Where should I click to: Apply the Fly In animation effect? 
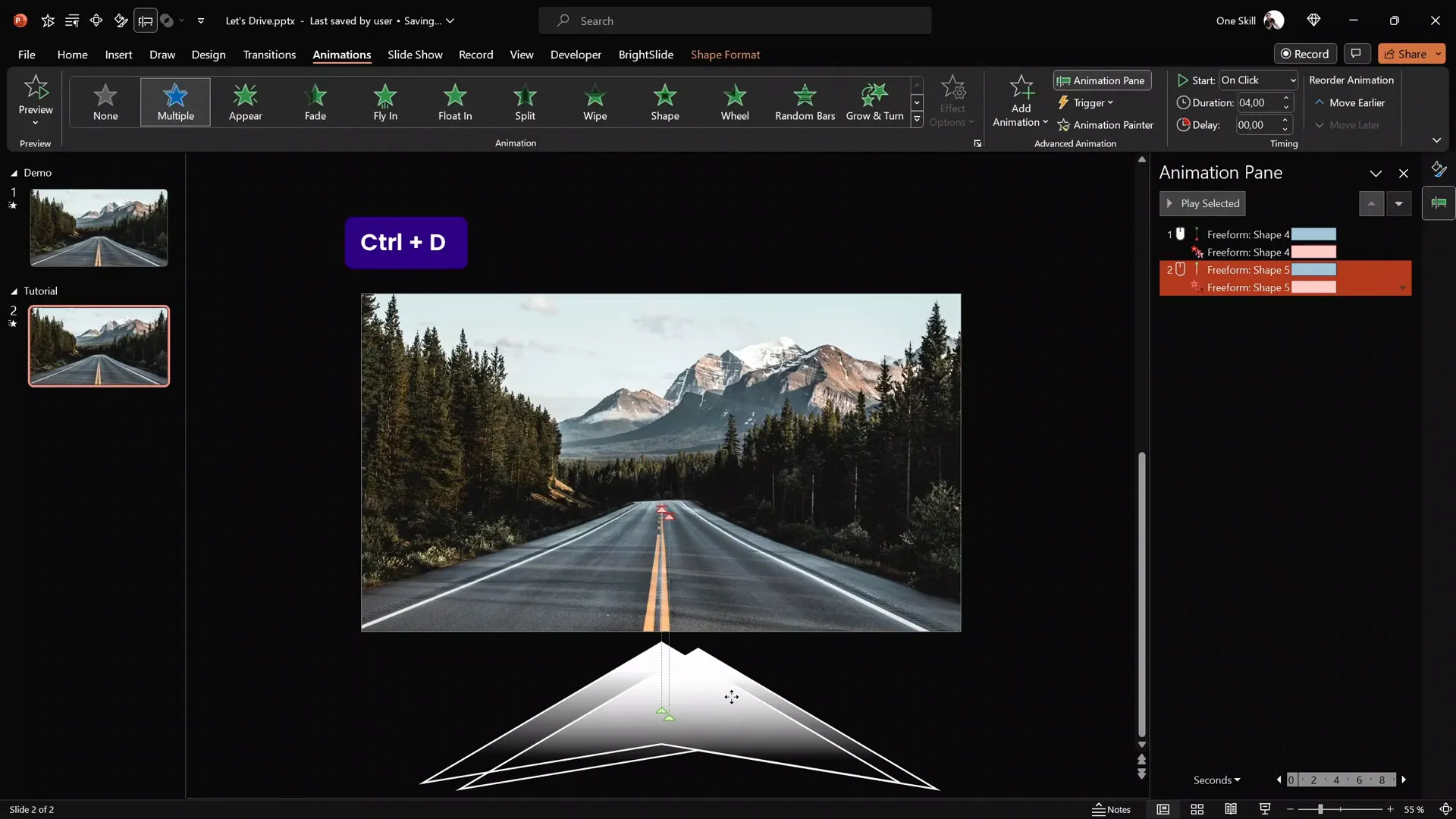point(385,102)
